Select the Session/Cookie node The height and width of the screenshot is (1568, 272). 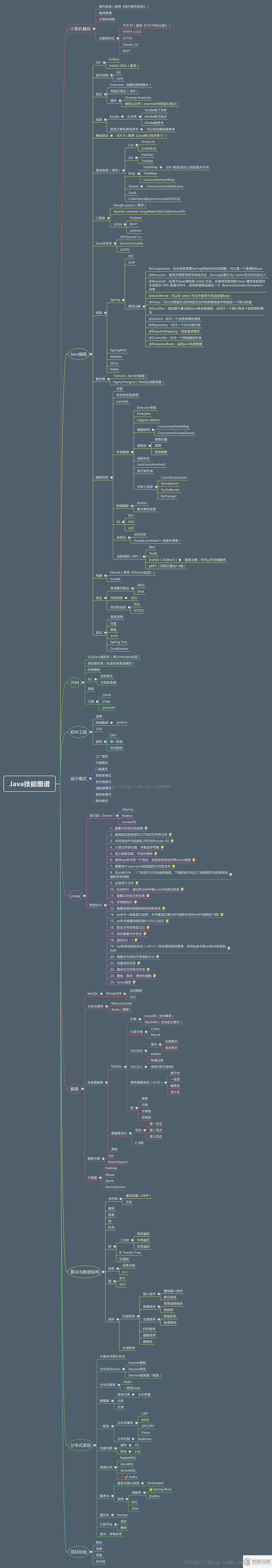(x=131, y=244)
